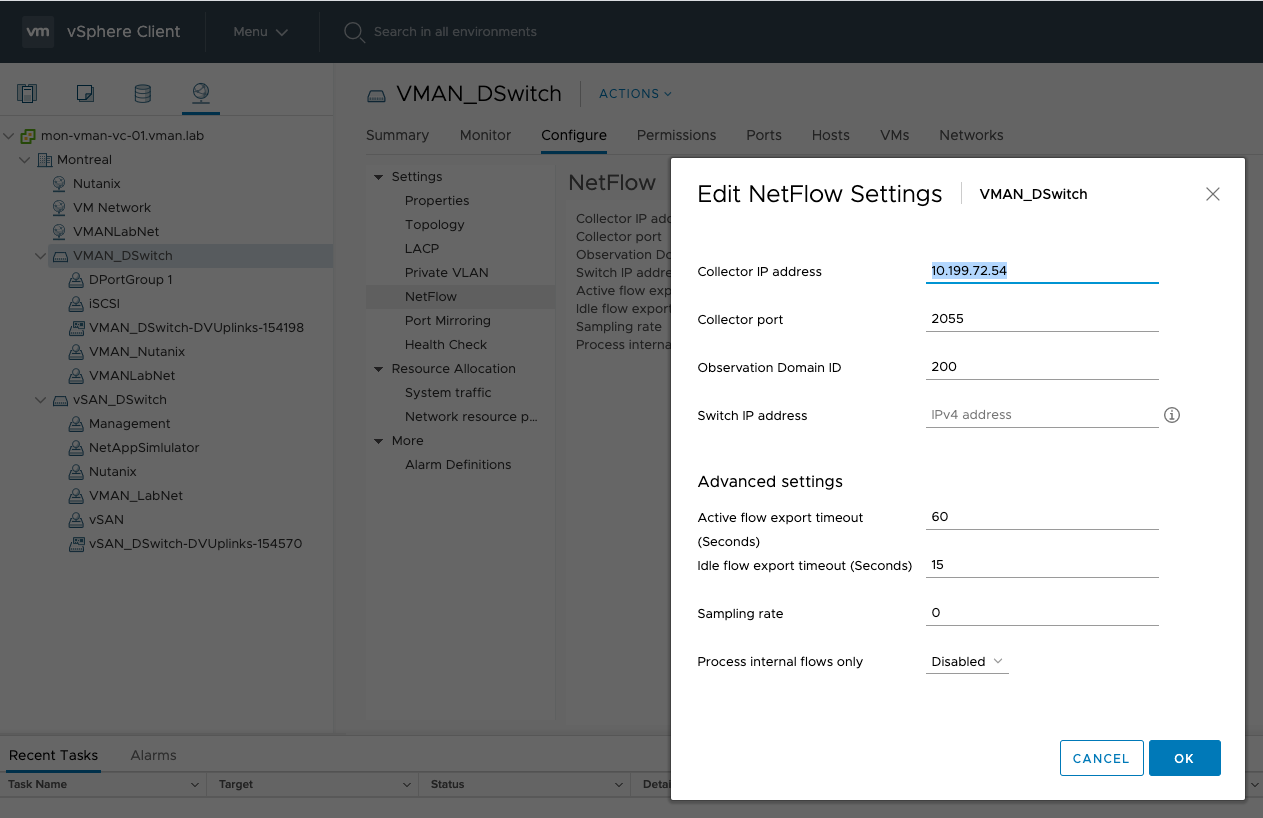Switch to the Networks tab
The width and height of the screenshot is (1263, 818).
(x=971, y=135)
